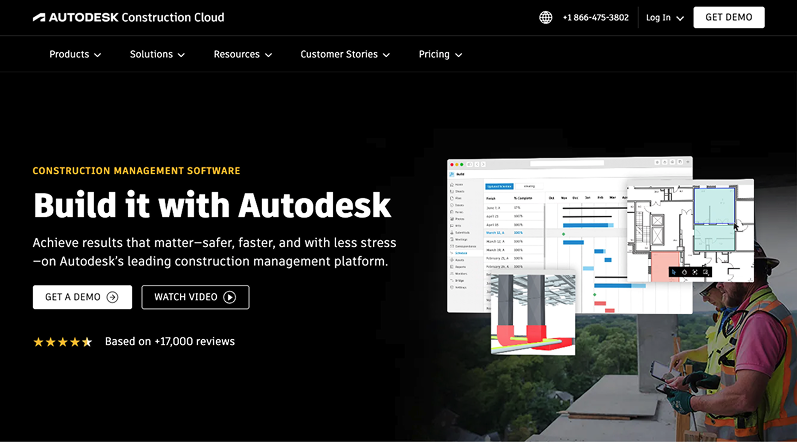Viewport: 797px width, 442px height.
Task: Click the Based on +17,000 reviews text
Action: coord(170,342)
